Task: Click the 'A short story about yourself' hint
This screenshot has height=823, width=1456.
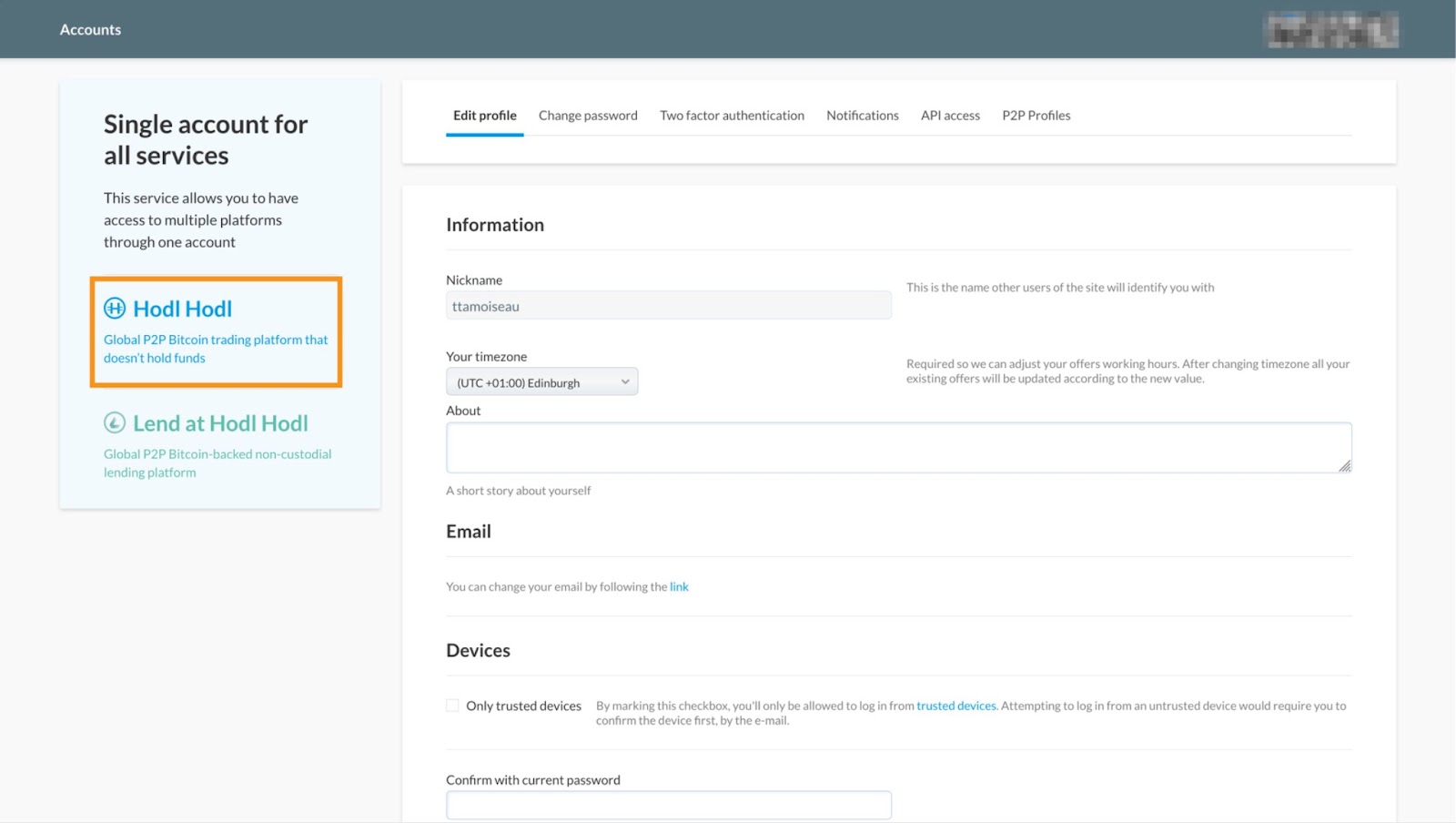Action: click(519, 491)
